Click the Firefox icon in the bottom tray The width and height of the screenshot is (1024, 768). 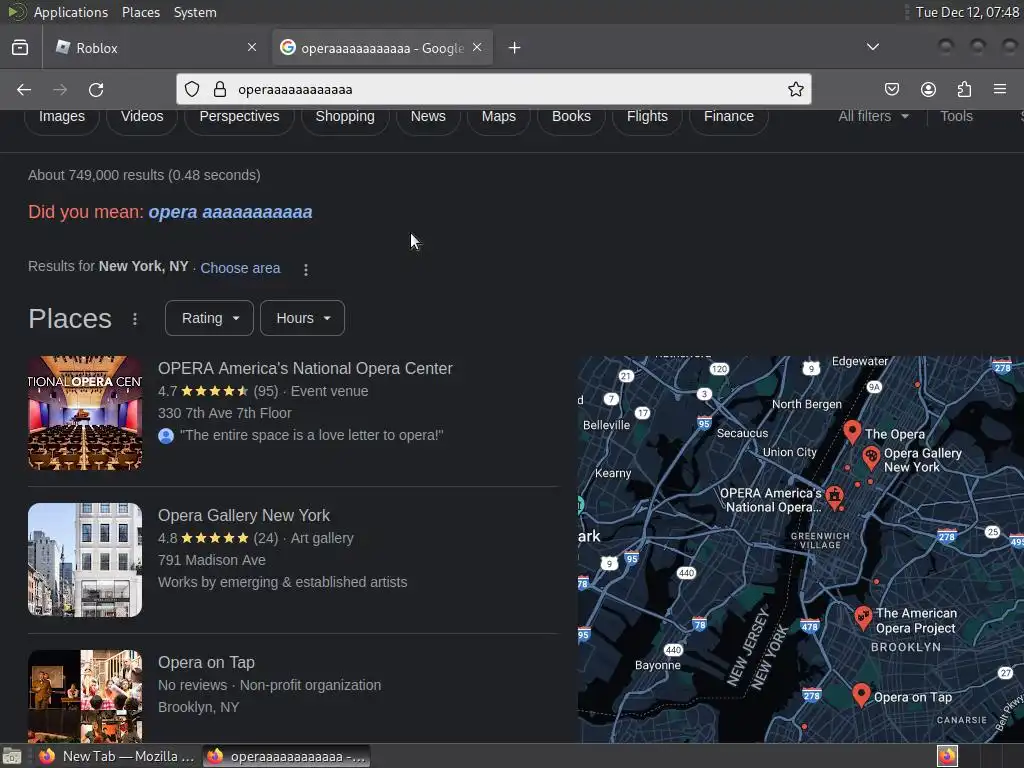coord(947,756)
